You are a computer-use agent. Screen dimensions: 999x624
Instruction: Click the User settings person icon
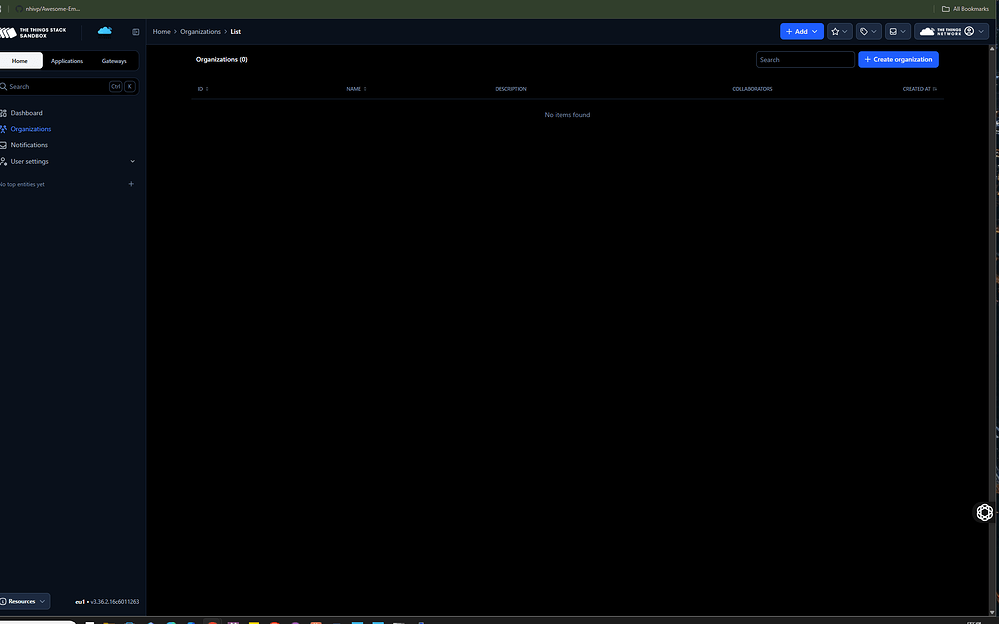point(4,162)
